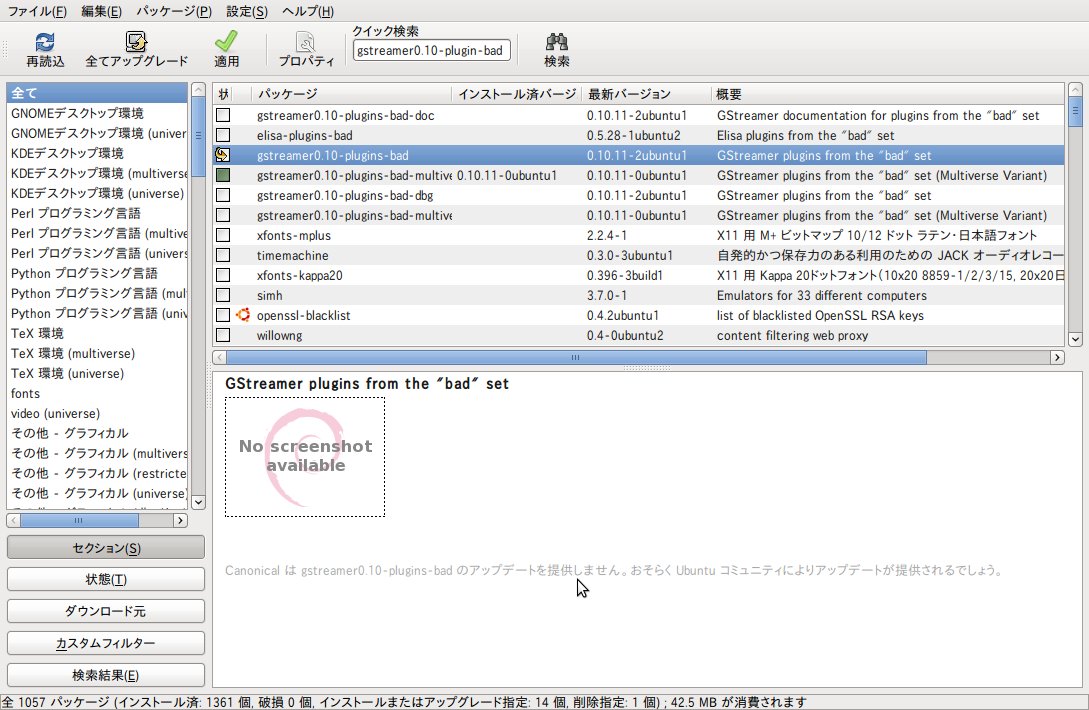Select the video (universe) section
This screenshot has width=1089, height=710.
tap(97, 413)
